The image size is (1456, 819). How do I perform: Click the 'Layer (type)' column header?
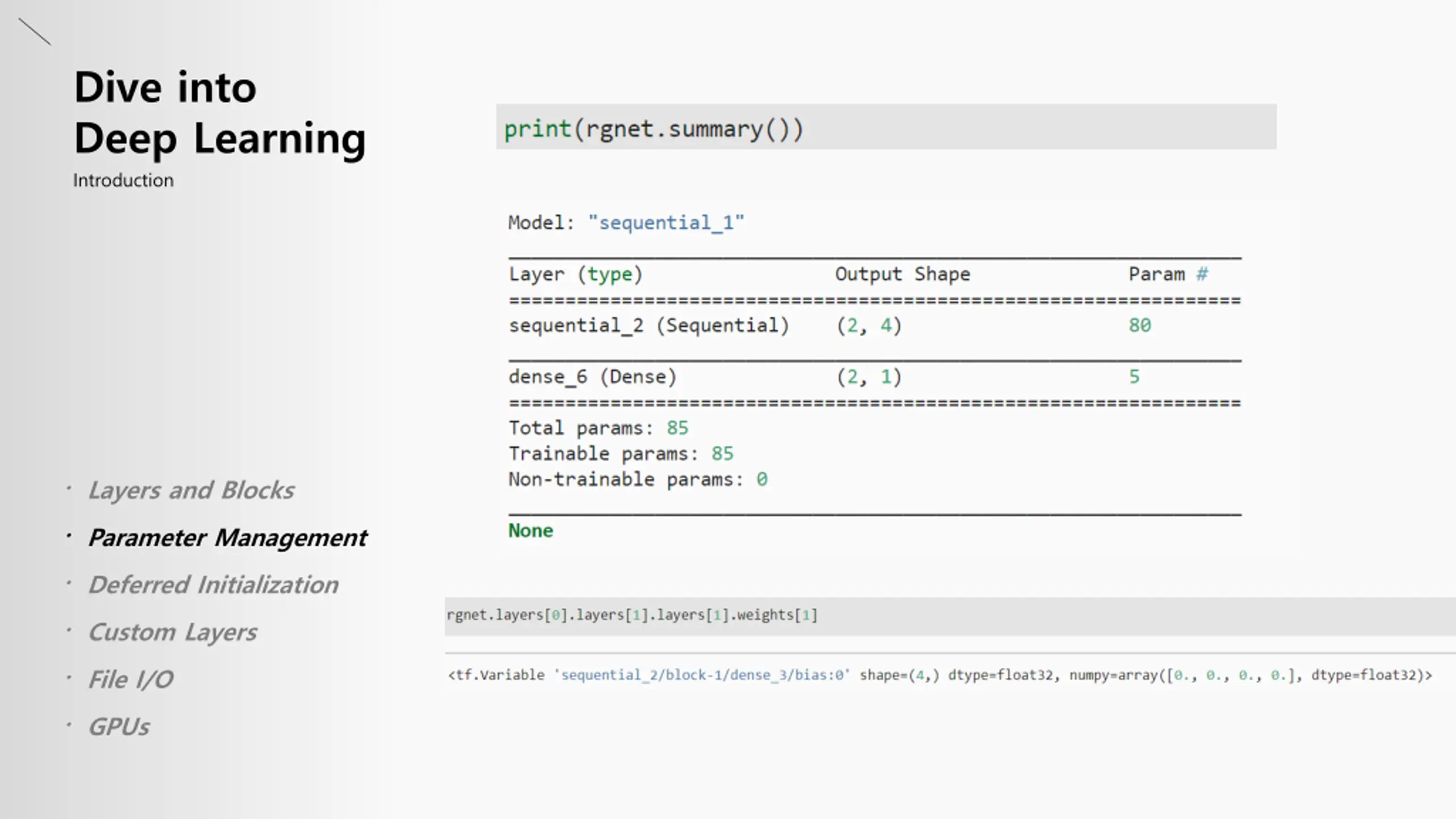[x=576, y=274]
